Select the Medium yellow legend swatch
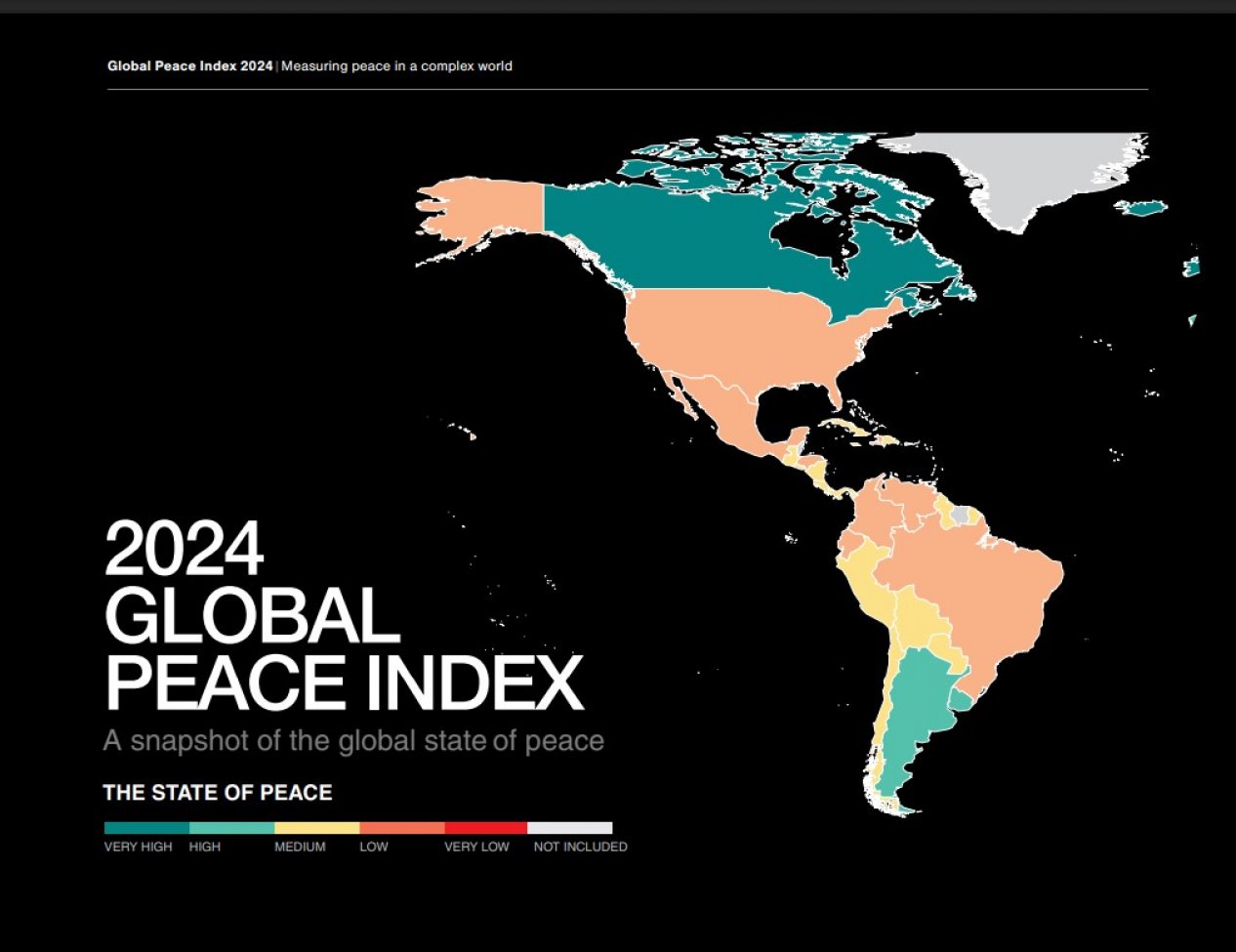 (x=316, y=828)
